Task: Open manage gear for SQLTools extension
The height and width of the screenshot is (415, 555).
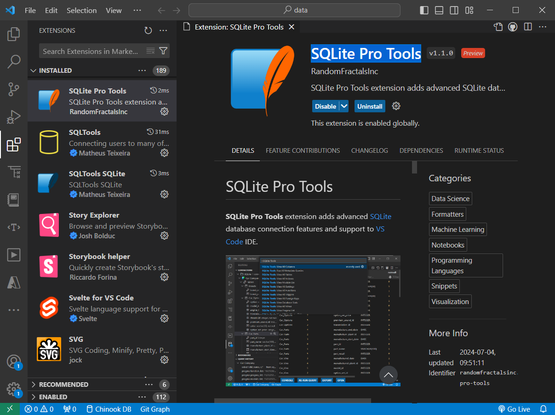Action: click(x=164, y=153)
